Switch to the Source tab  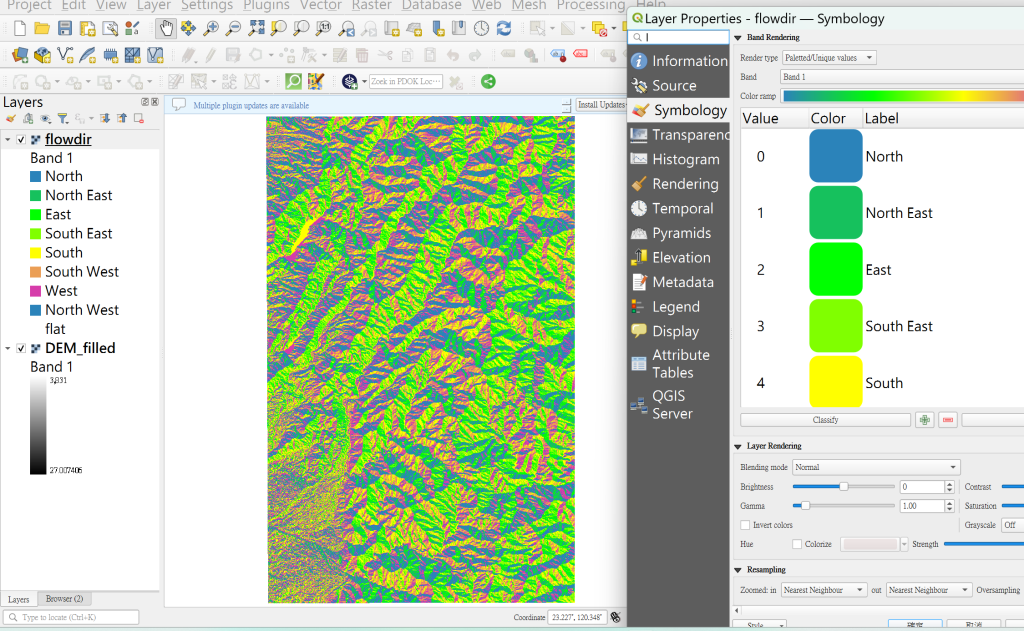[679, 86]
